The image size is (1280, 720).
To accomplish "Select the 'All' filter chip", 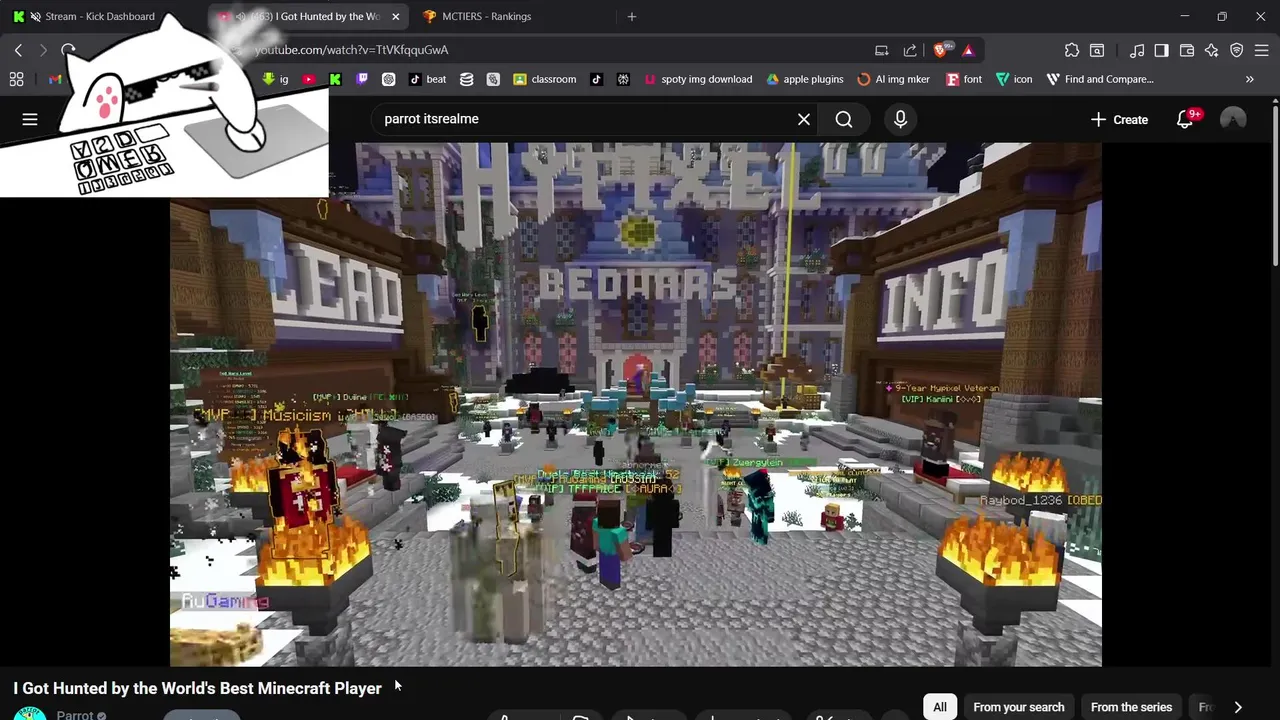I will click(939, 707).
